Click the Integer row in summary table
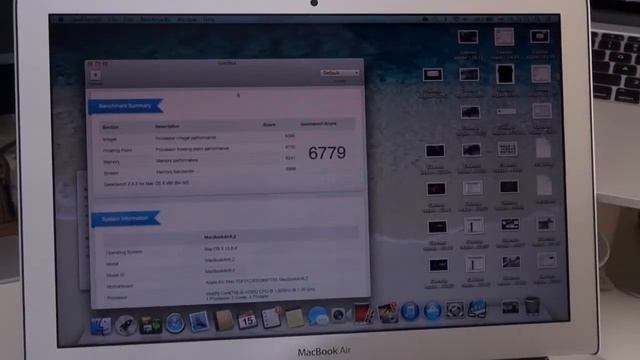 click(x=199, y=138)
